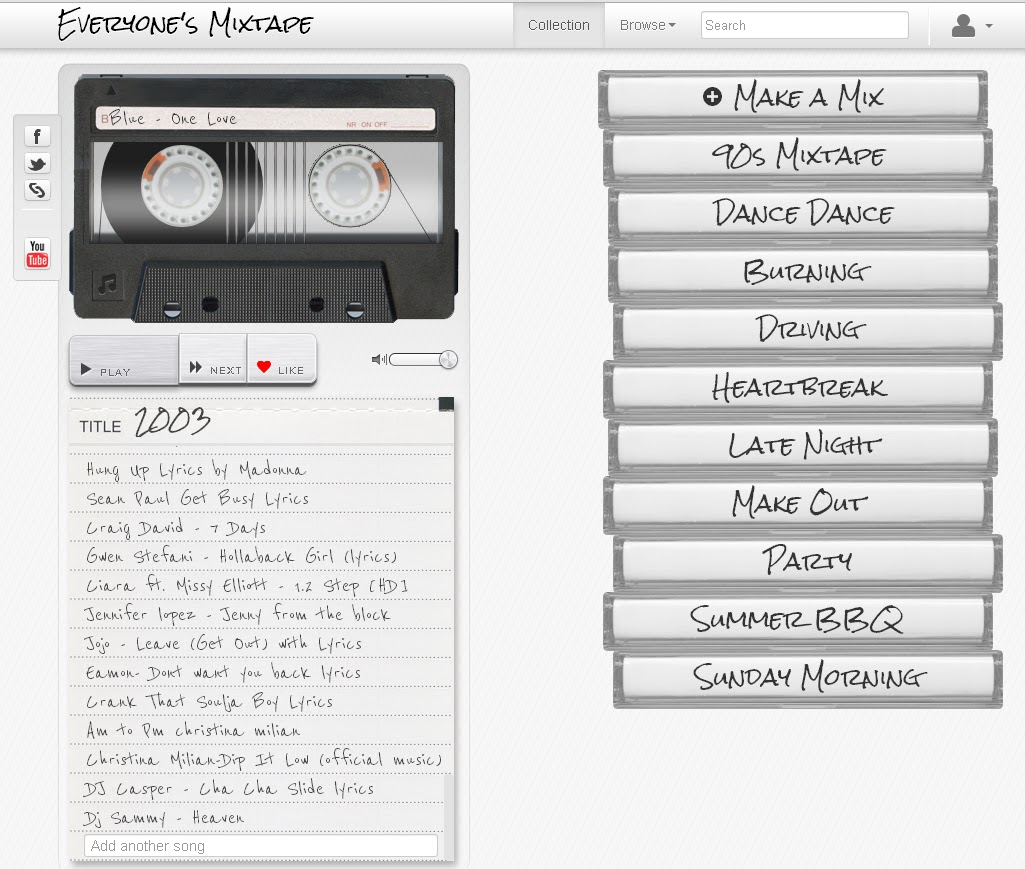Click the Add another song field

[259, 845]
